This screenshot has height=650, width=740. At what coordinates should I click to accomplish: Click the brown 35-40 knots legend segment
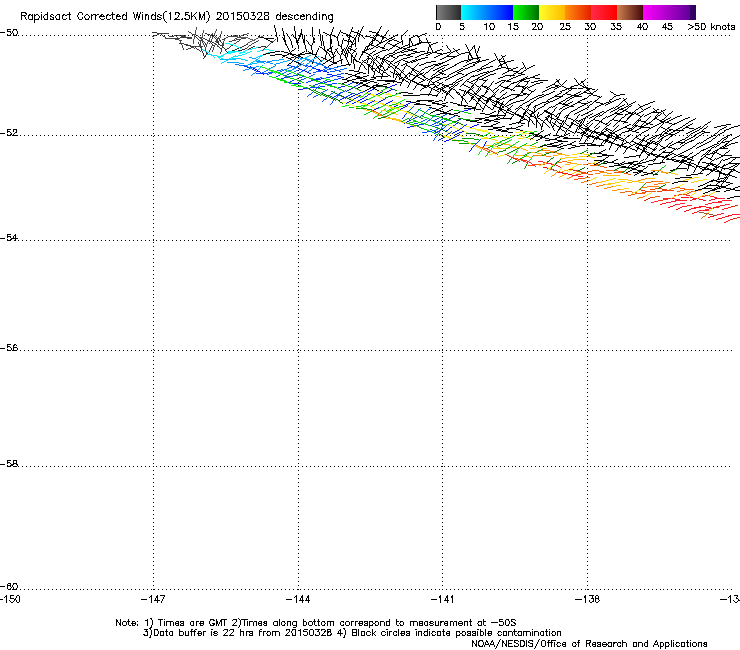[x=630, y=12]
